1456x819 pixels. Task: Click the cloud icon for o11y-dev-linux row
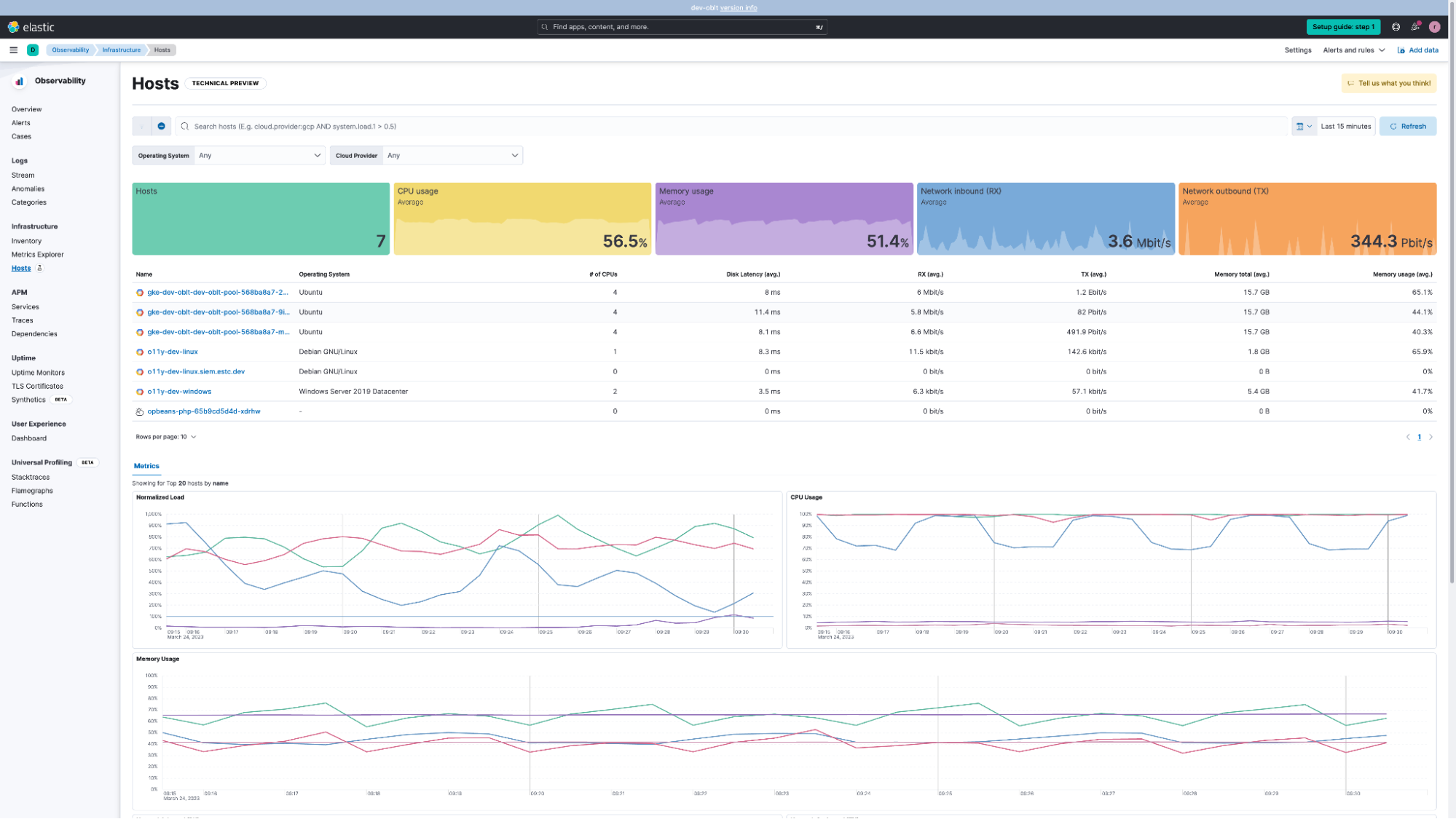coord(140,352)
